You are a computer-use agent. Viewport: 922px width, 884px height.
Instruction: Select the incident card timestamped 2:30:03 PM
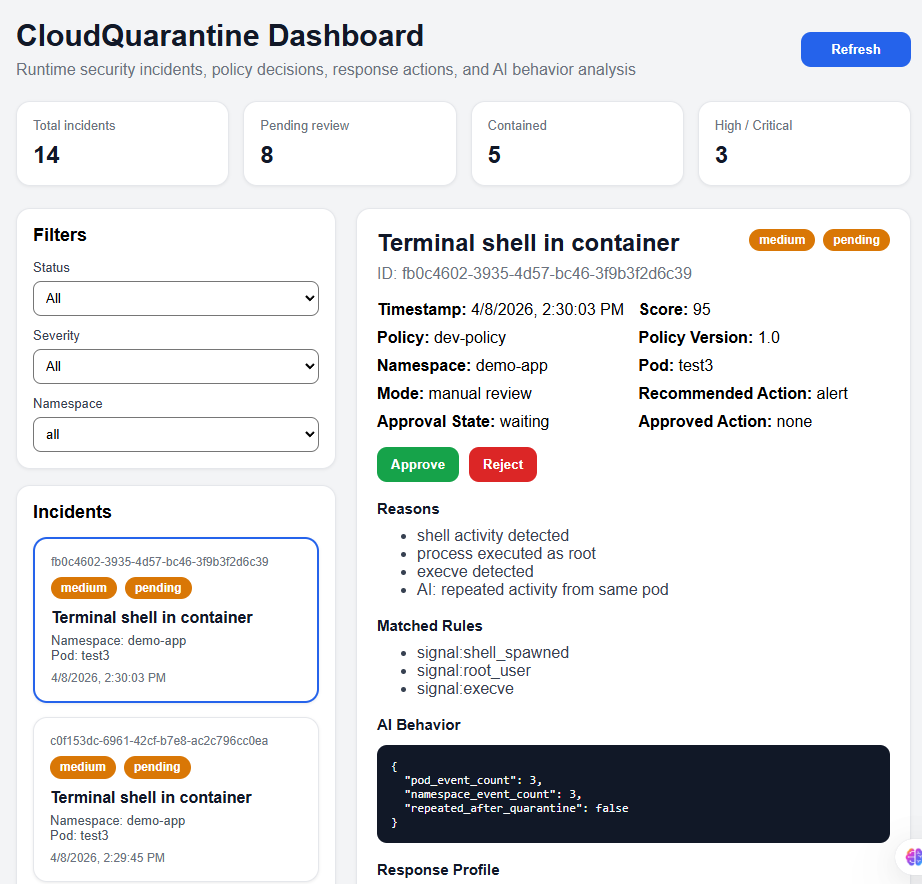pos(176,620)
